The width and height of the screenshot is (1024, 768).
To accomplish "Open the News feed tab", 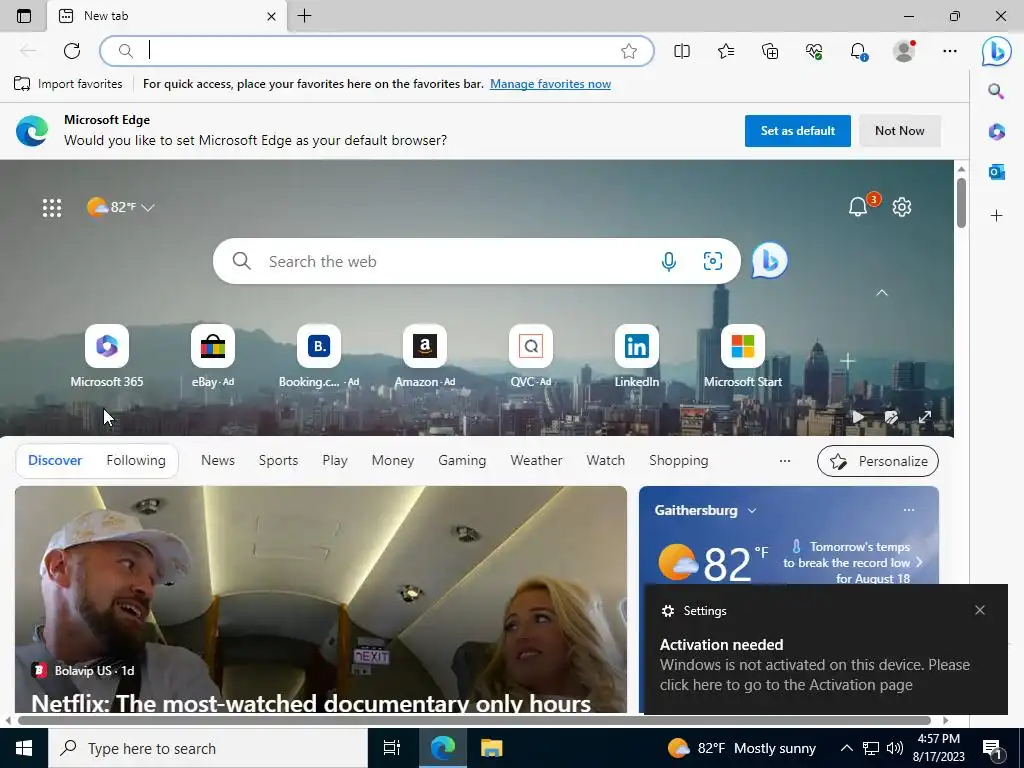I will pyautogui.click(x=217, y=460).
